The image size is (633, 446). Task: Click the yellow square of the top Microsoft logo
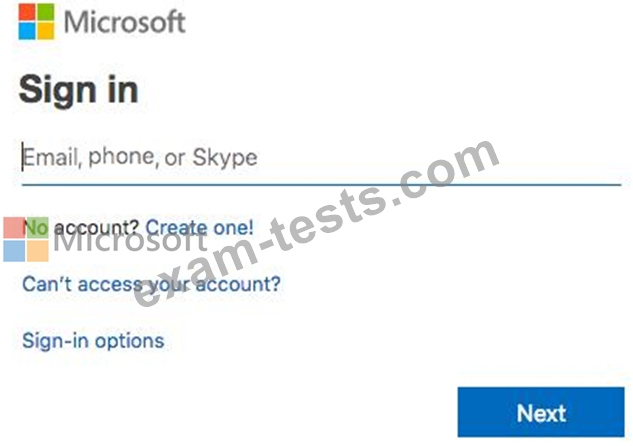pos(46,31)
